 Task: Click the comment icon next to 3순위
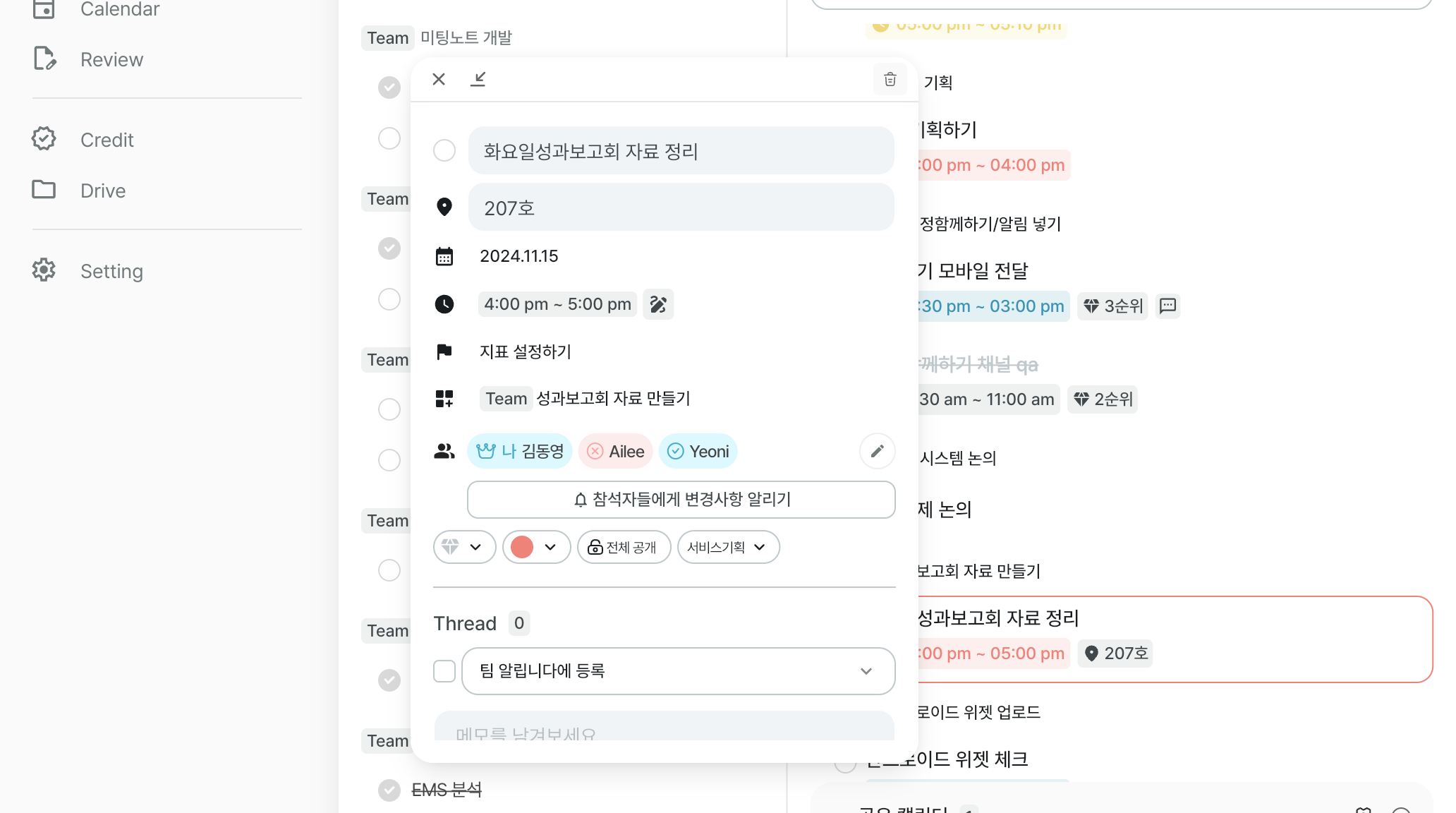tap(1168, 306)
